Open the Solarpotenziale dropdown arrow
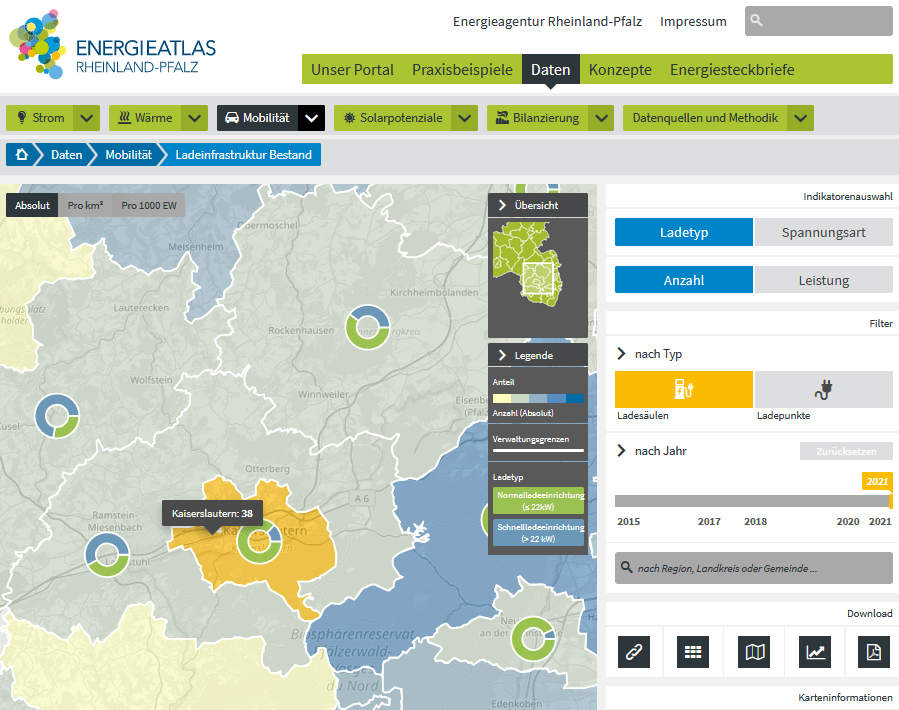 point(463,118)
